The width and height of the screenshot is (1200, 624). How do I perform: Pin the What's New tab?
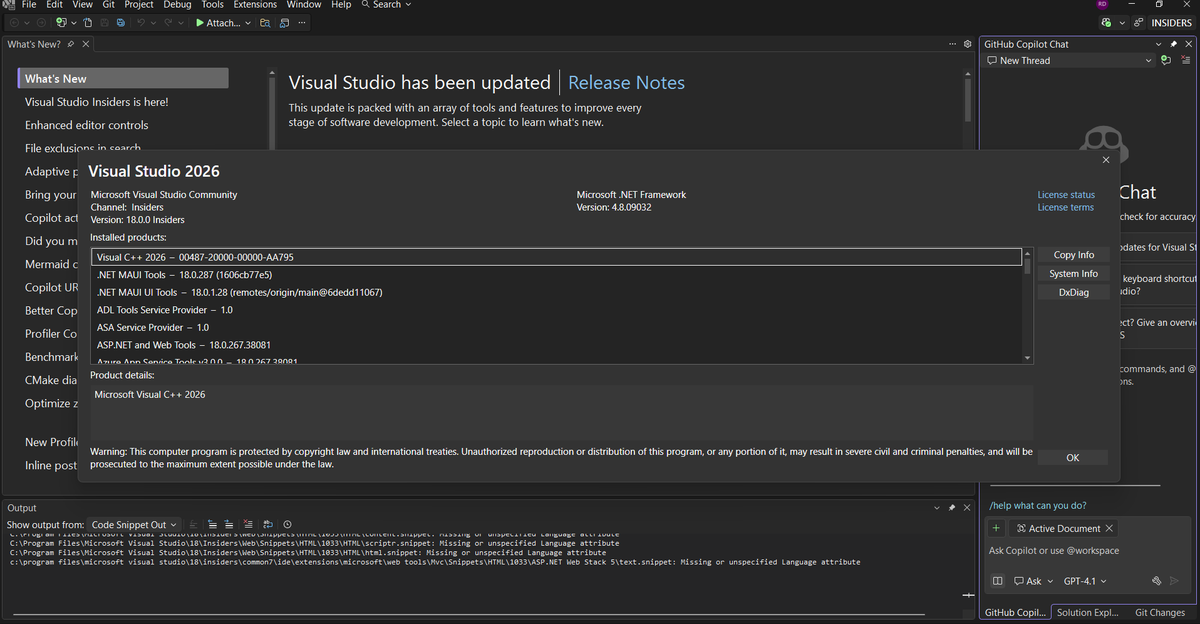pyautogui.click(x=71, y=44)
